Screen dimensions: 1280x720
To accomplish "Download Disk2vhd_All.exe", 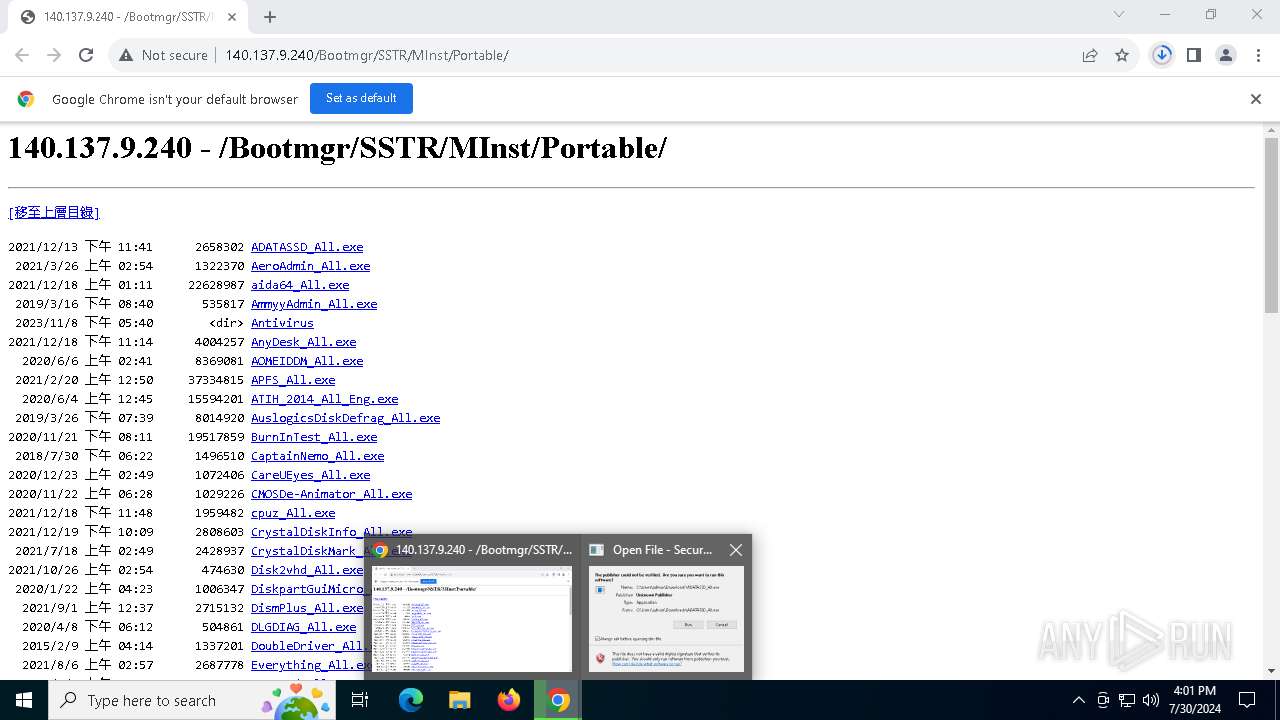I will [x=307, y=570].
